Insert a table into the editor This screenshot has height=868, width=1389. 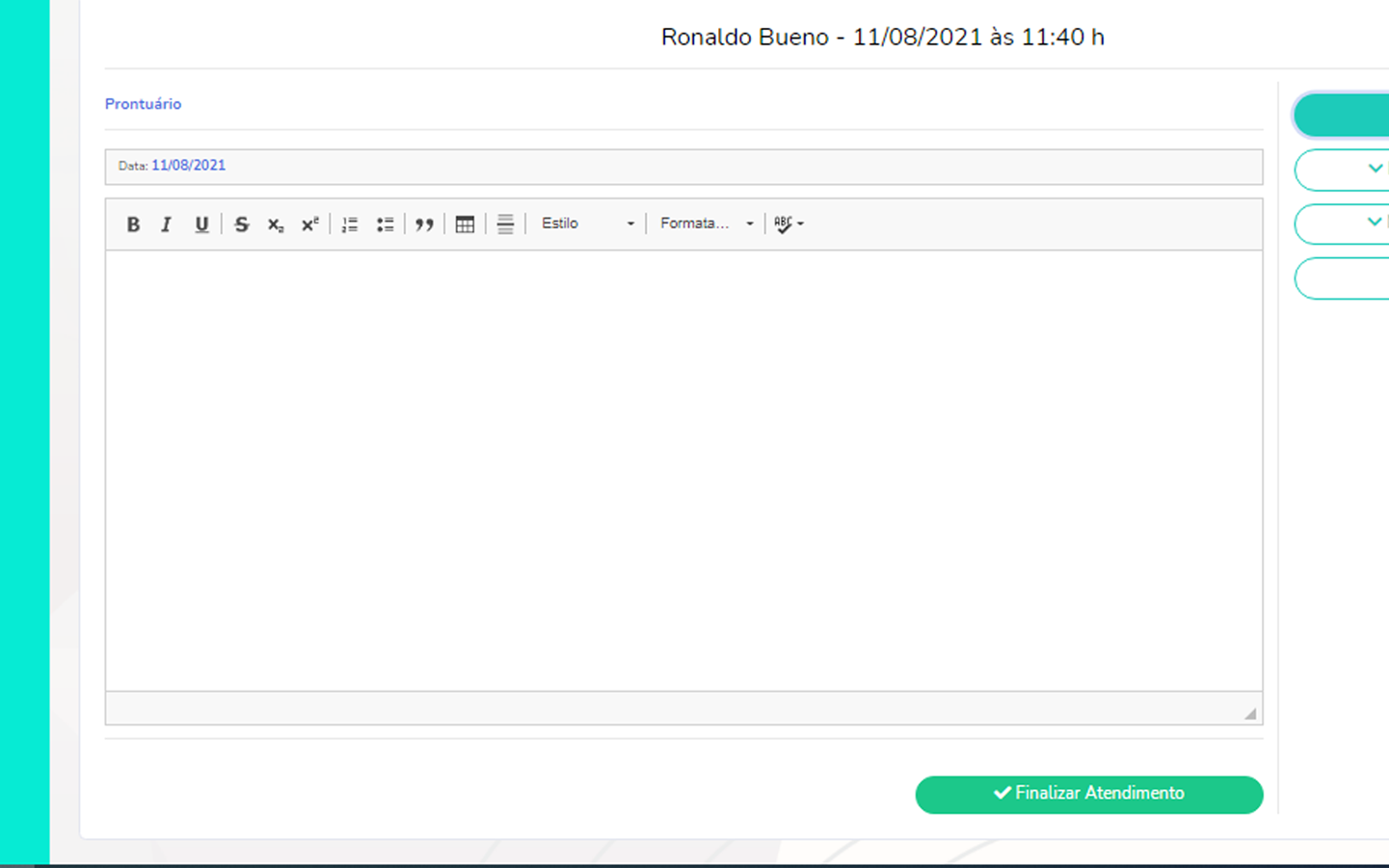click(x=465, y=224)
